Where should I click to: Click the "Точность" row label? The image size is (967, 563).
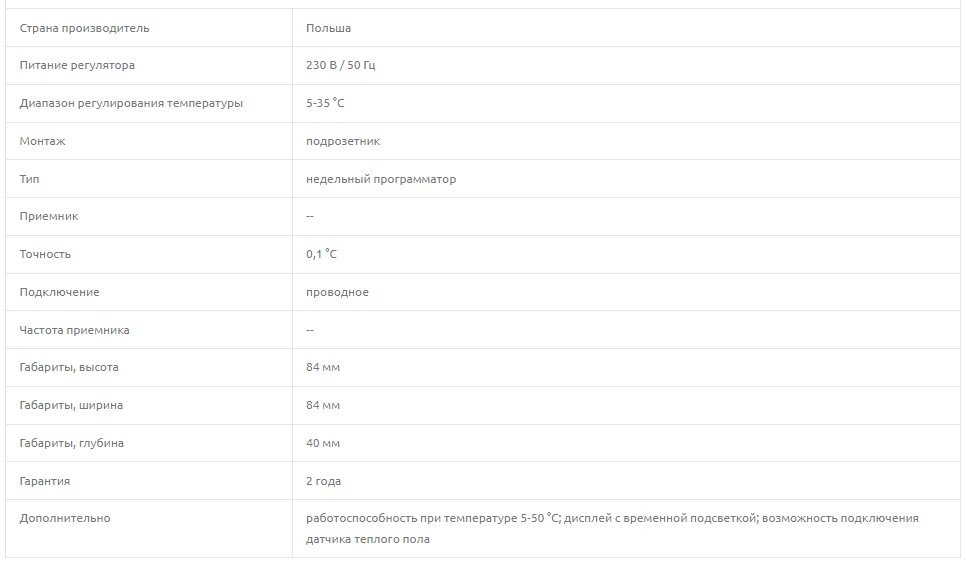(46, 254)
